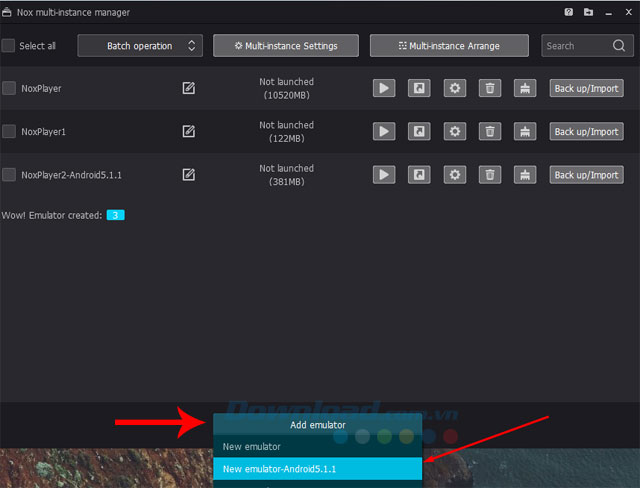Click the search magnifier icon
The height and width of the screenshot is (488, 640).
(618, 46)
